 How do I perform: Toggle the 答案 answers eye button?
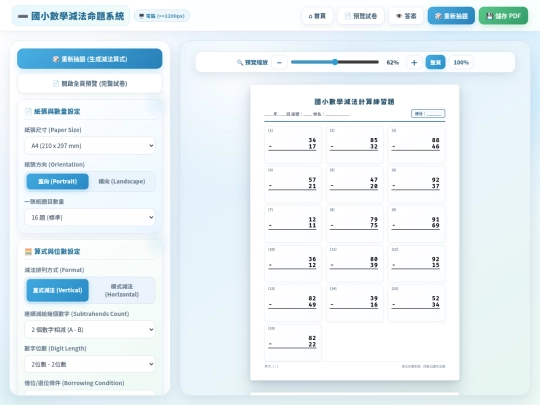[406, 16]
